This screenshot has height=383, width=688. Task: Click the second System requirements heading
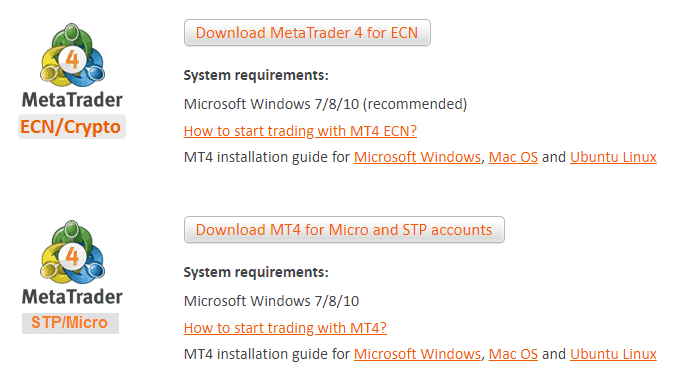click(x=256, y=272)
